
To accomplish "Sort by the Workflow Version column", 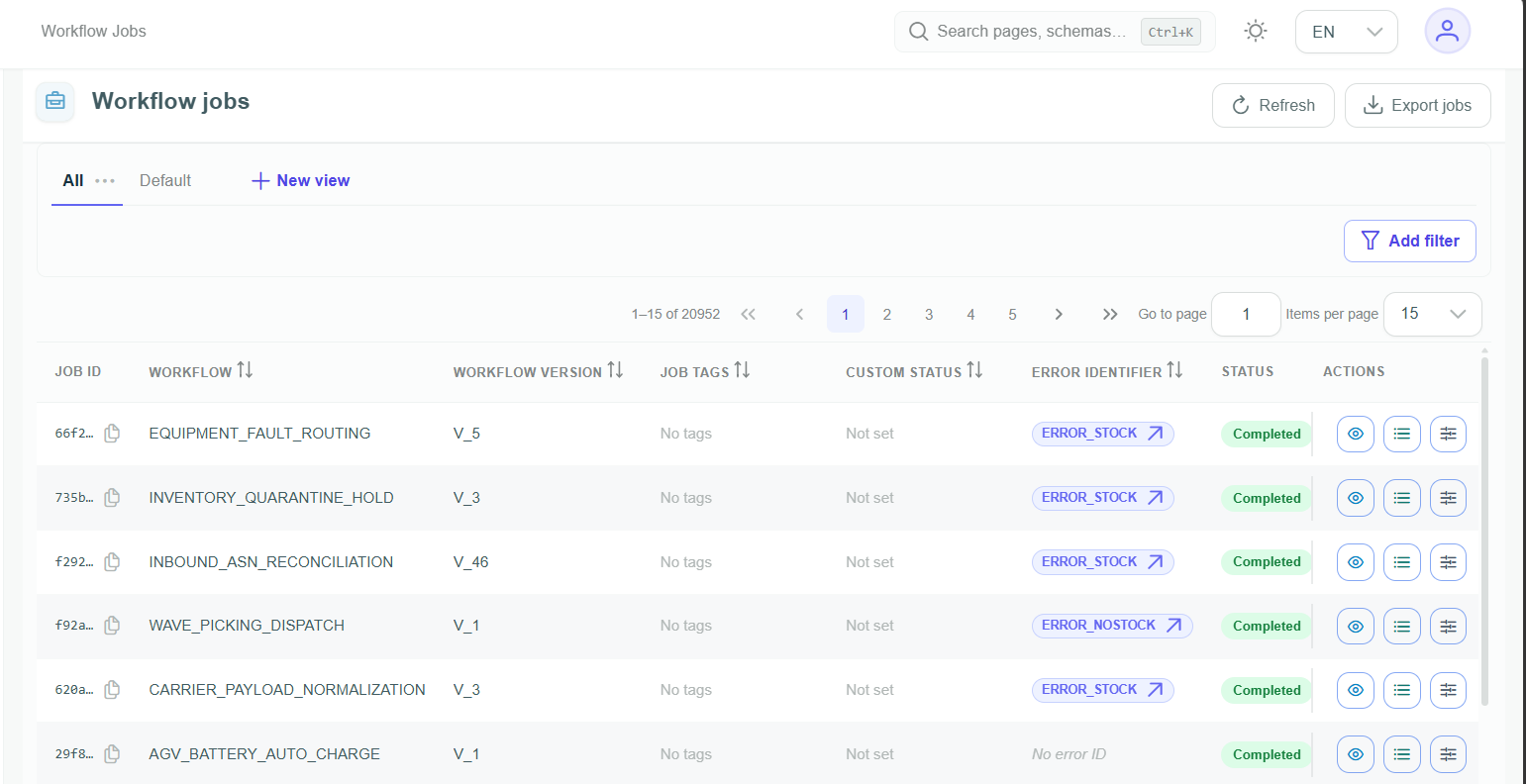I will pos(615,370).
